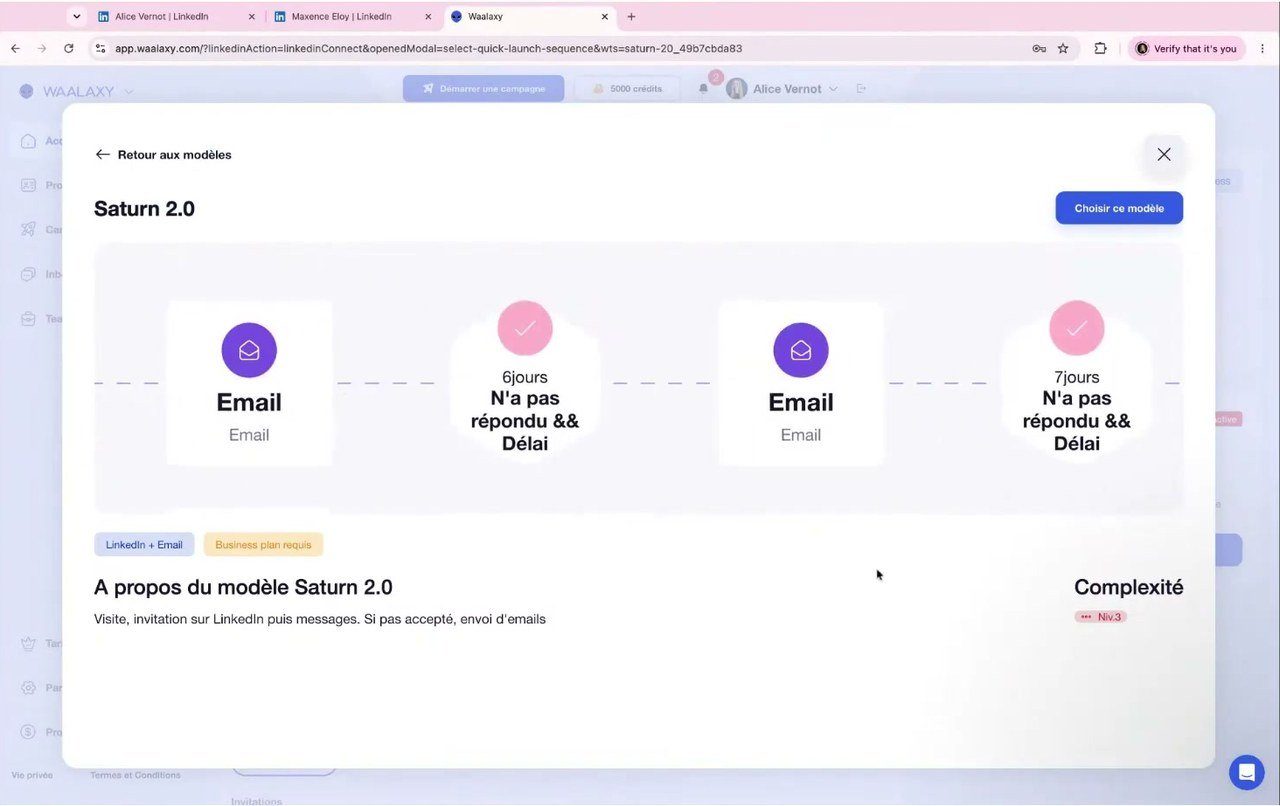This screenshot has height=806, width=1280.
Task: Open Alice Vernot account dropdown
Action: [782, 89]
